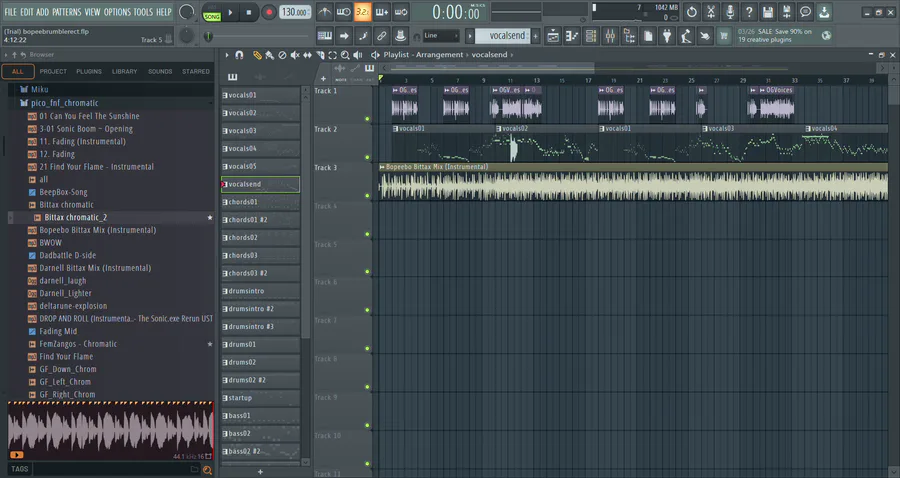This screenshot has height=478, width=900.
Task: Select the Zoom magnifier tool in Playlist
Action: click(345, 55)
